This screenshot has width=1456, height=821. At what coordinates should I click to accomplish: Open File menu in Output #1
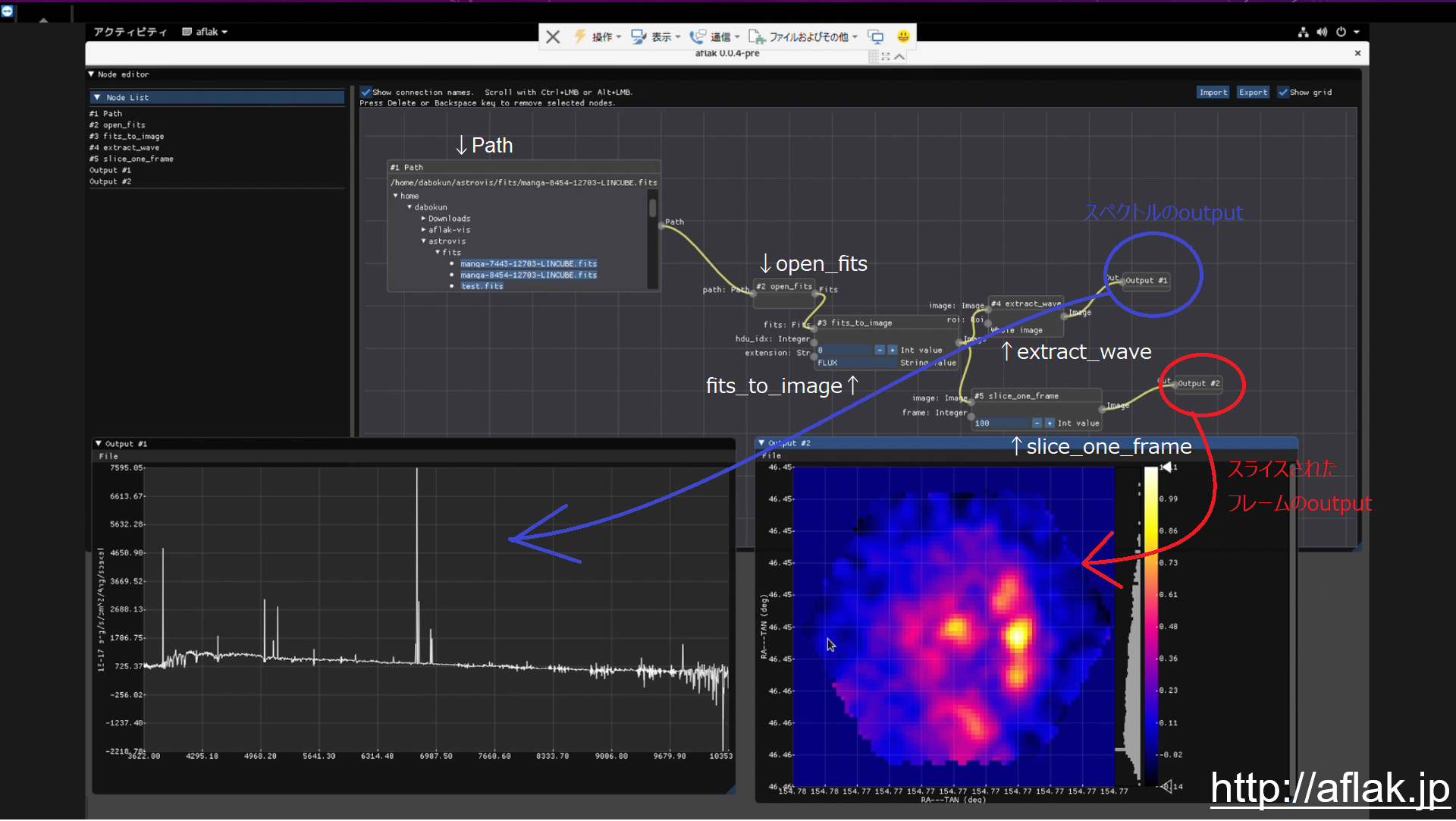tap(108, 457)
